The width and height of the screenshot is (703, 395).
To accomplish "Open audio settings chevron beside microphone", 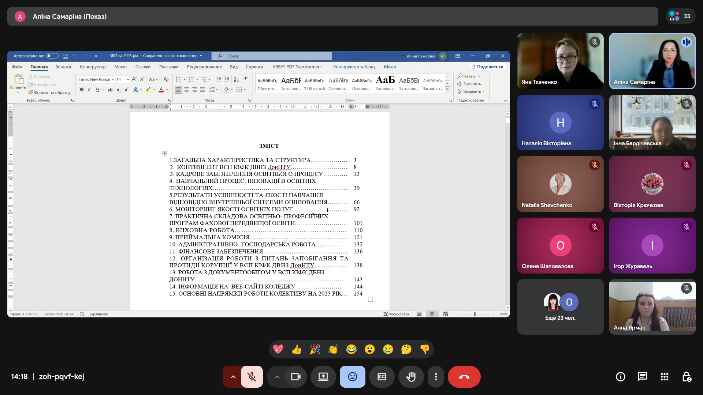I will pyautogui.click(x=232, y=377).
